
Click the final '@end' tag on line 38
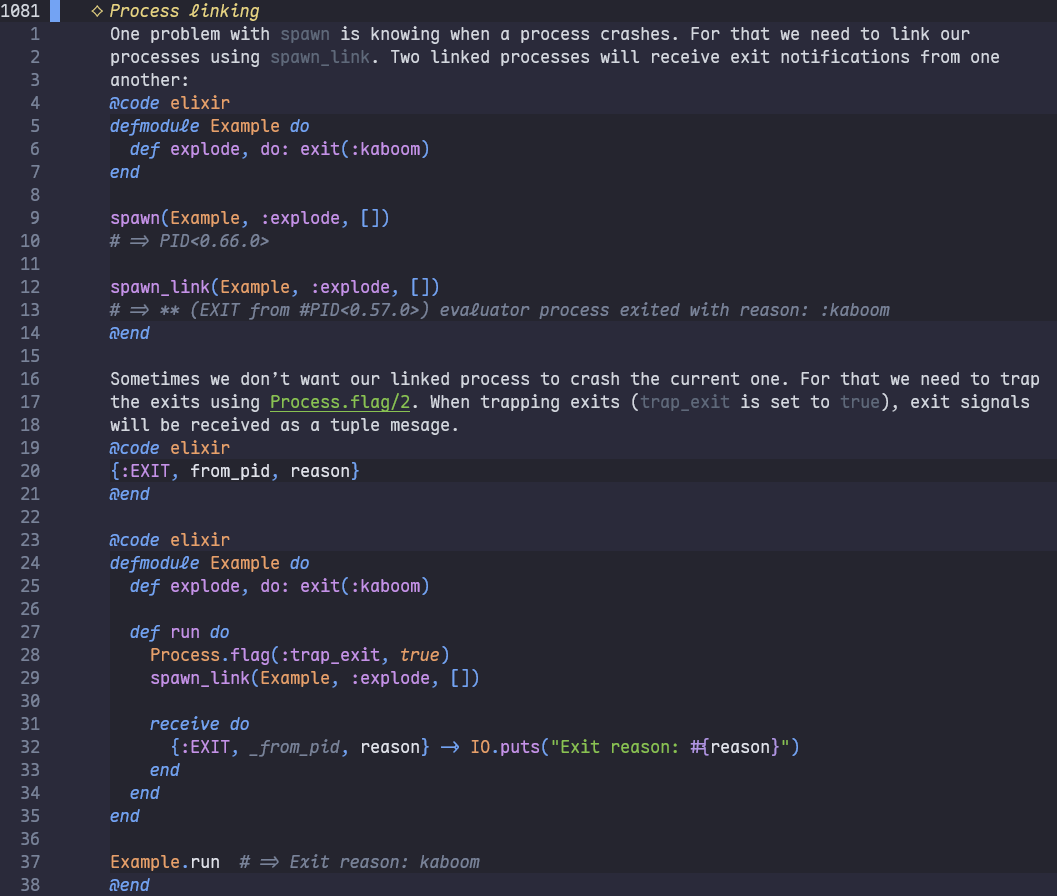(129, 885)
